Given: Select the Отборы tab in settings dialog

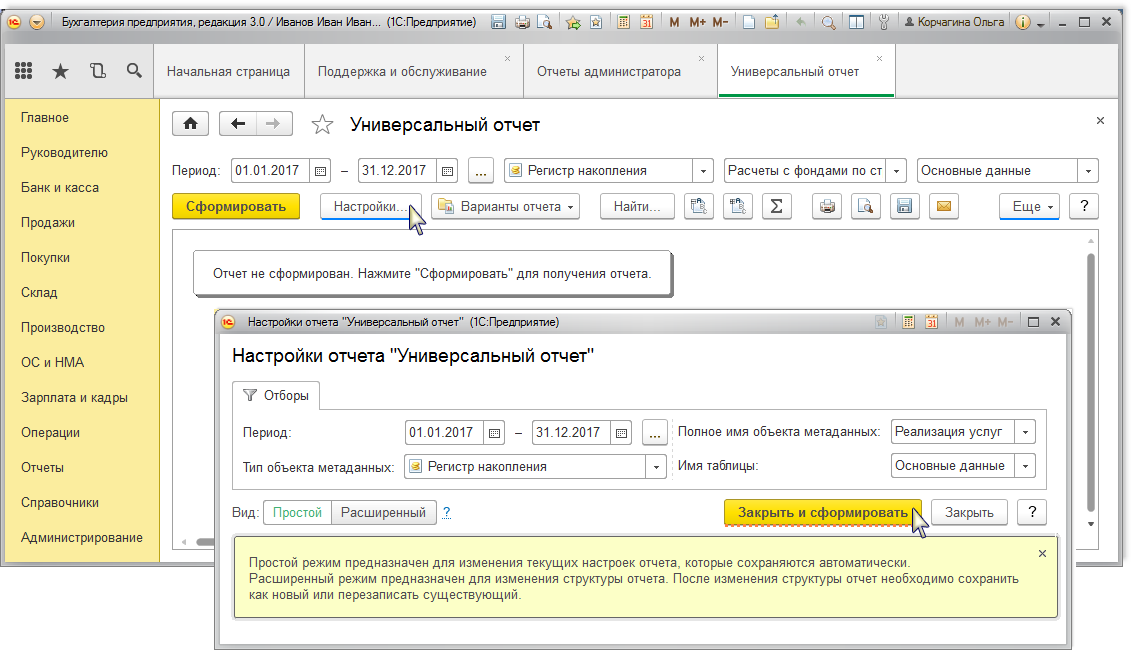Looking at the screenshot, I should coord(276,395).
